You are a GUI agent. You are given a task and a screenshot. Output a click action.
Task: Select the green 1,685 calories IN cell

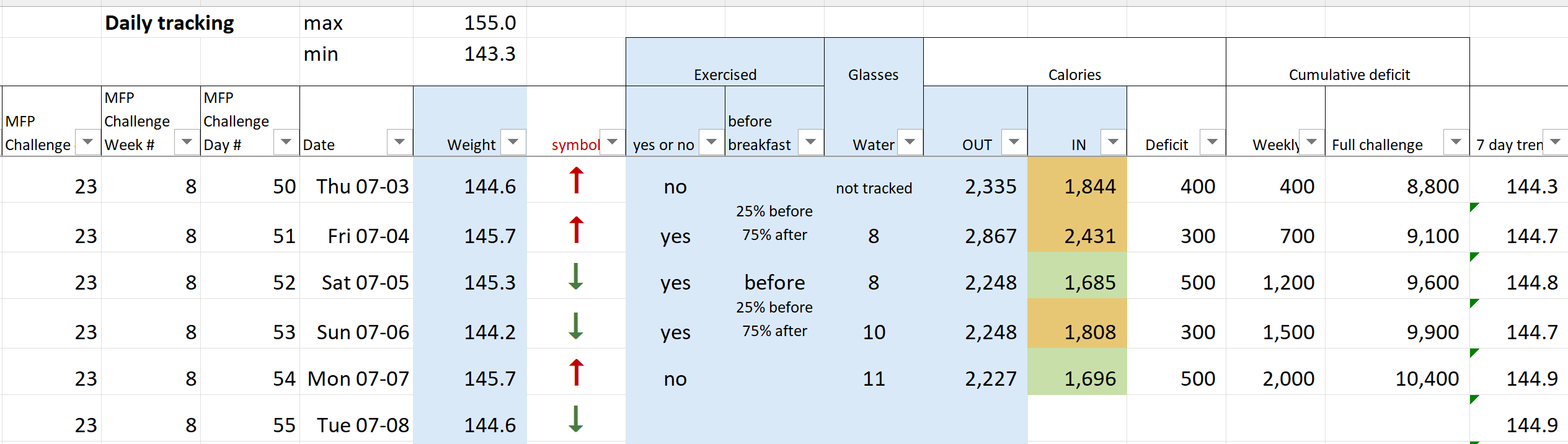(1077, 276)
